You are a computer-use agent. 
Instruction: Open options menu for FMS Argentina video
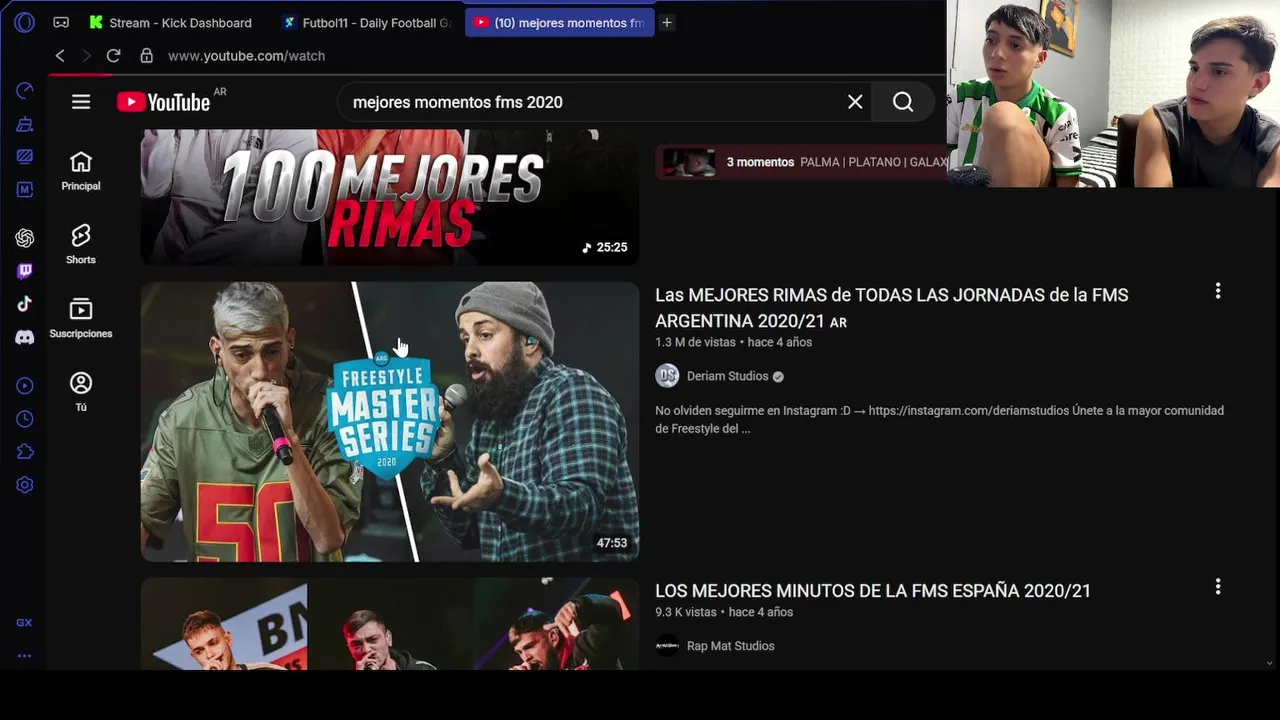1218,291
